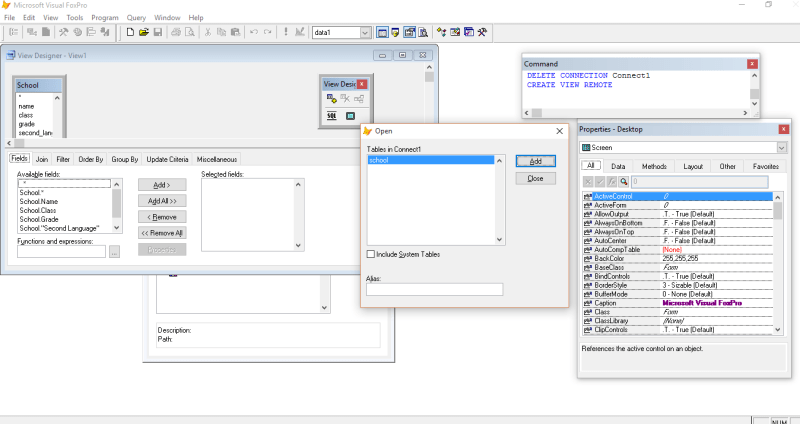
Task: Open the Document View toolbar icon
Action: pos(423,32)
